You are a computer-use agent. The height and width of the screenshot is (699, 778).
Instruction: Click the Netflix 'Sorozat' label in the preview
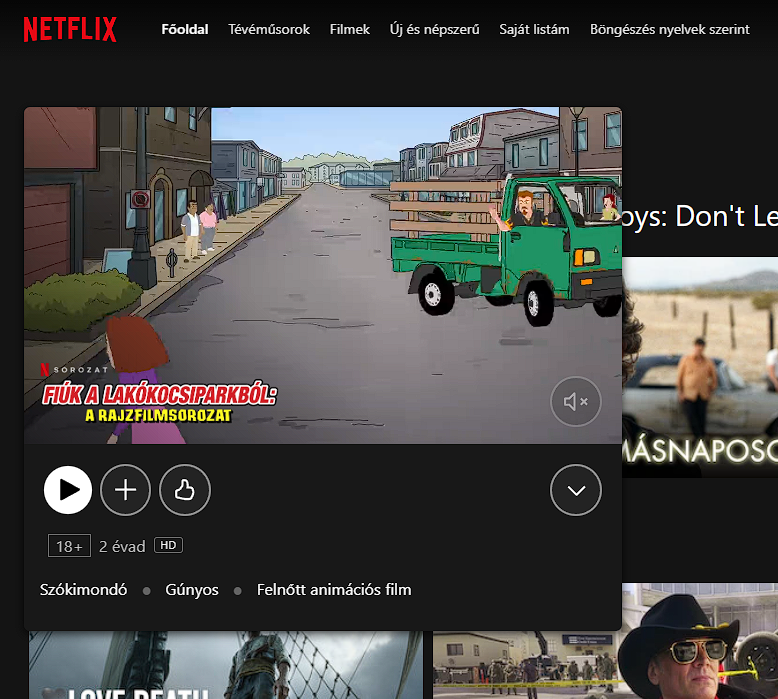point(74,370)
